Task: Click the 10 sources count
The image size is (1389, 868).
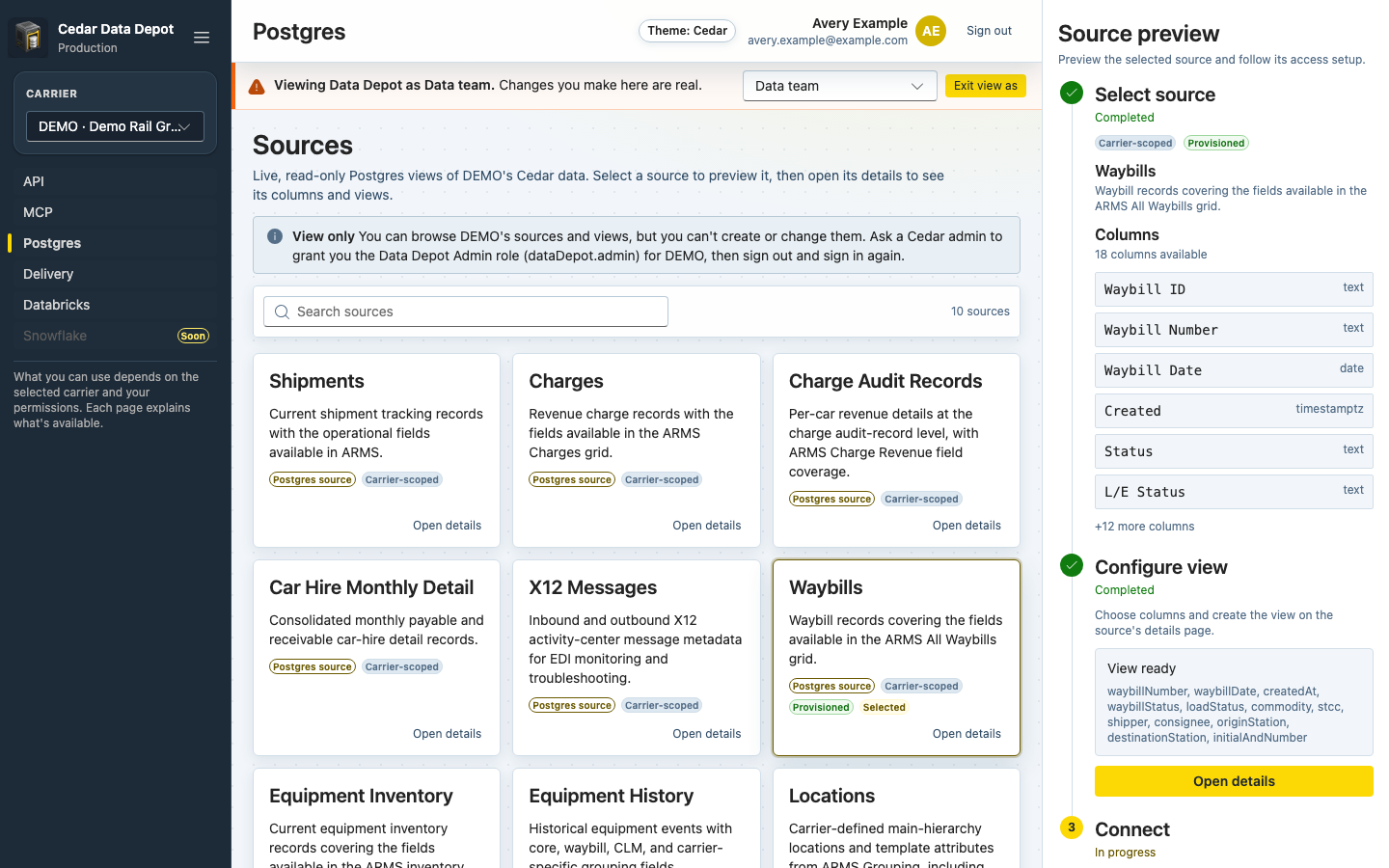Action: (x=980, y=312)
